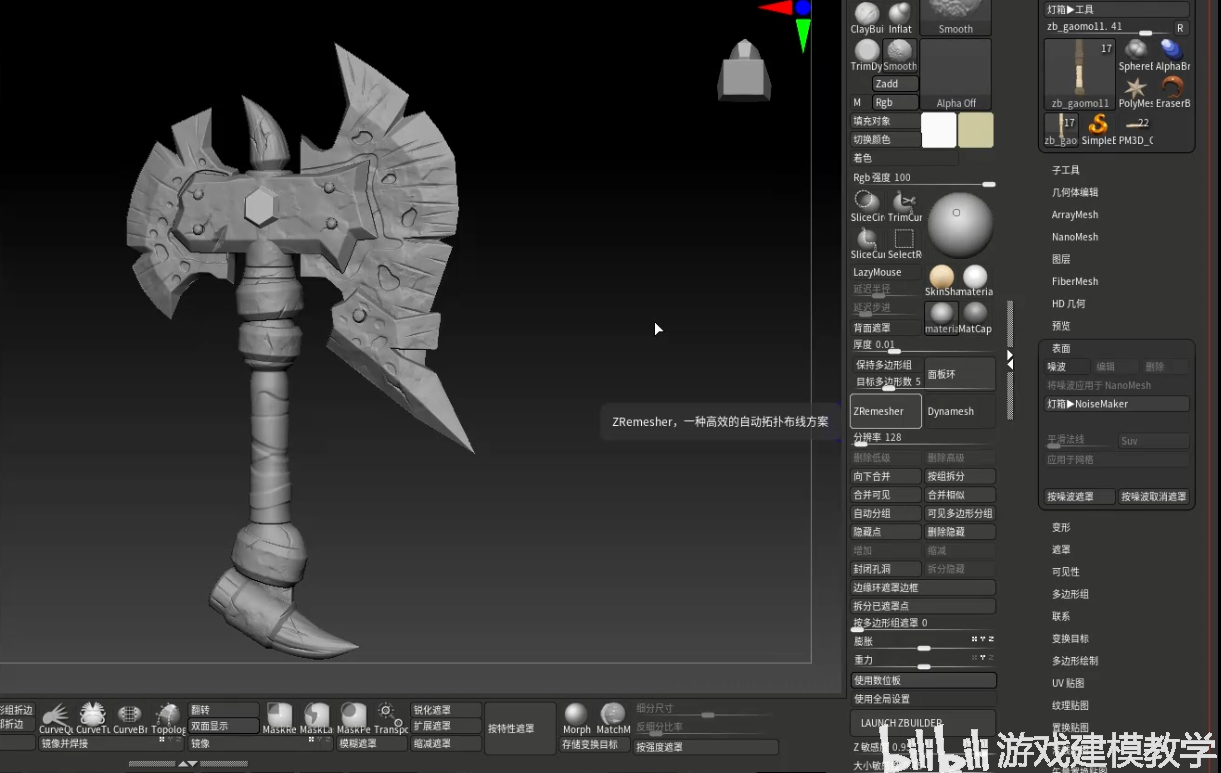This screenshot has height=773, width=1221.
Task: Expand the ArrayMesh section
Action: [1075, 215]
